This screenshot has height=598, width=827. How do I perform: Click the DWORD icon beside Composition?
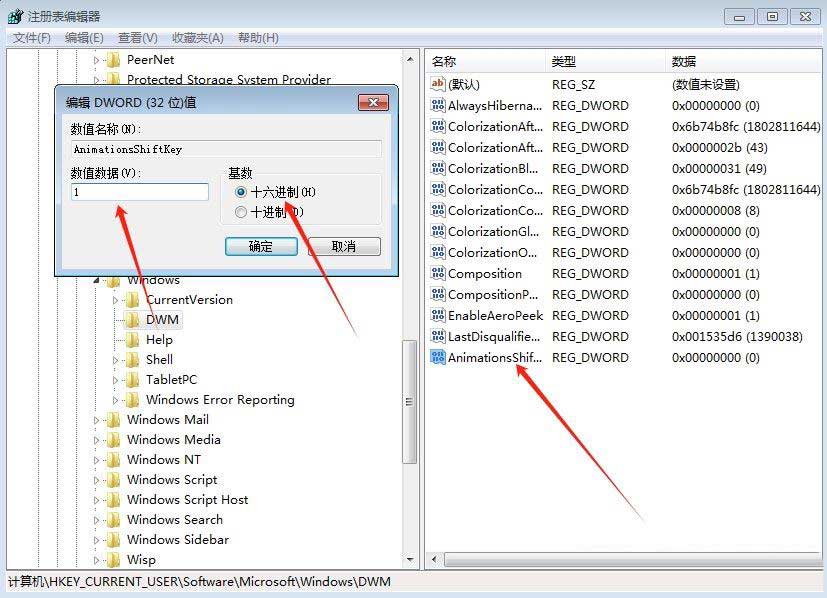click(x=438, y=273)
